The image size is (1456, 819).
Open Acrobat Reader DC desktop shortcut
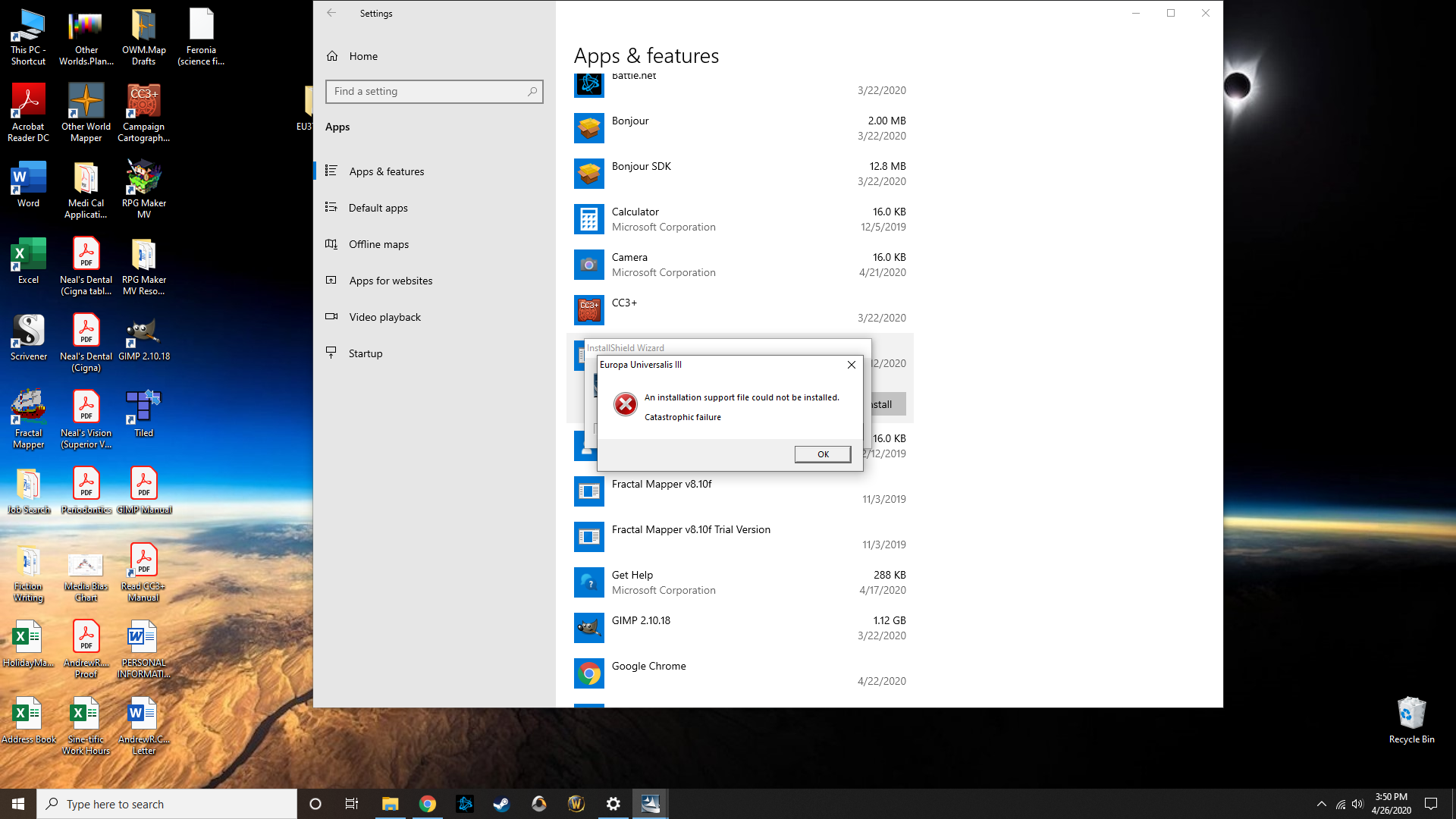pyautogui.click(x=28, y=112)
